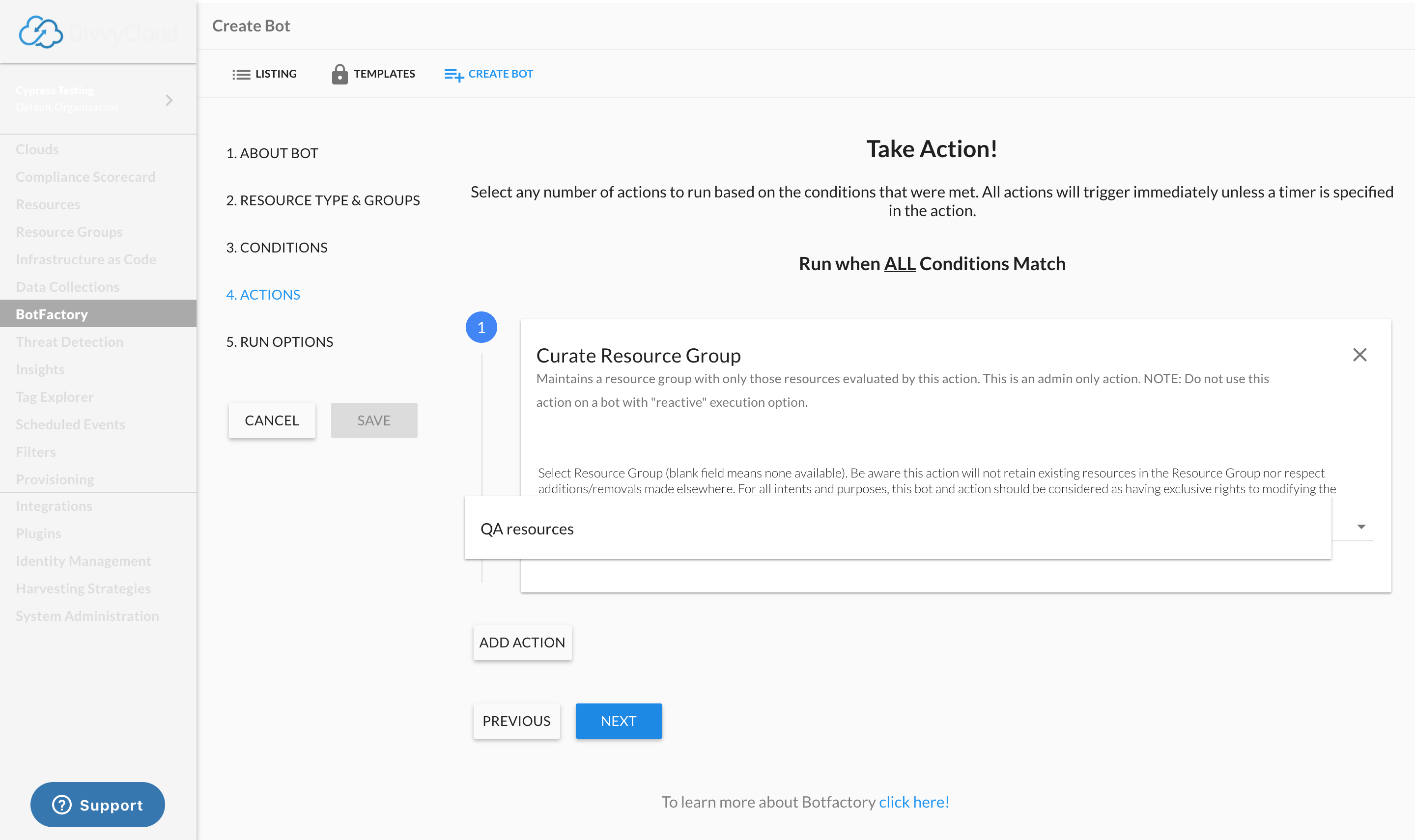Click the Previous button
Screen dimensions: 1415x840
[x=516, y=721]
